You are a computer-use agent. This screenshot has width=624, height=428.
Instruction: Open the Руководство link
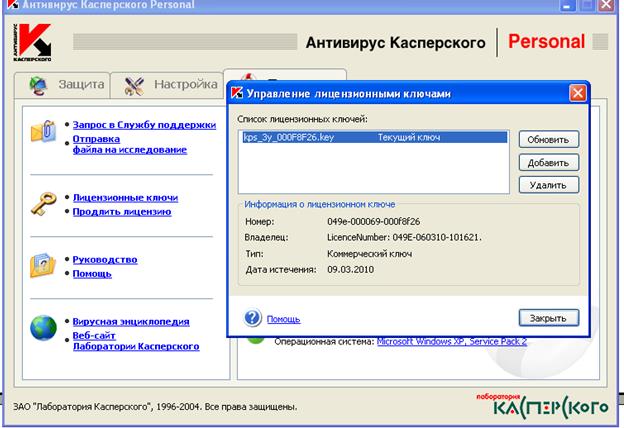pyautogui.click(x=105, y=260)
